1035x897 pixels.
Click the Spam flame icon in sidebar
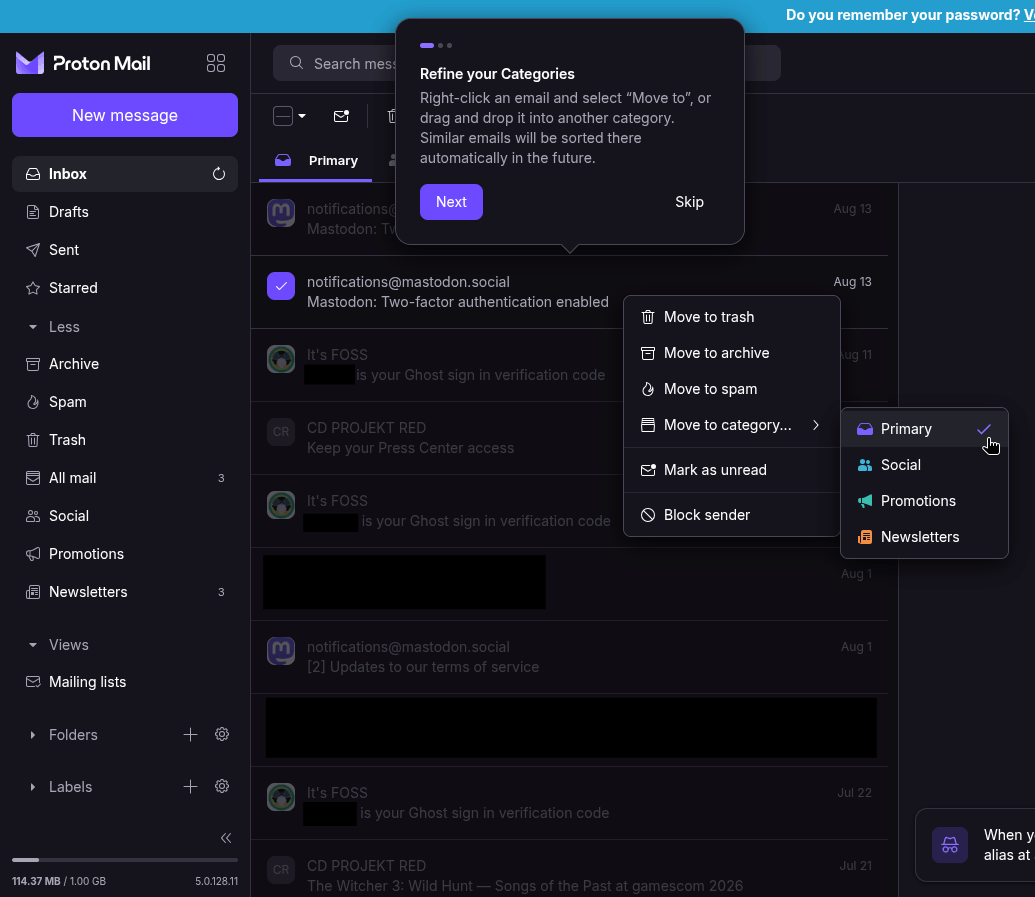click(x=32, y=402)
